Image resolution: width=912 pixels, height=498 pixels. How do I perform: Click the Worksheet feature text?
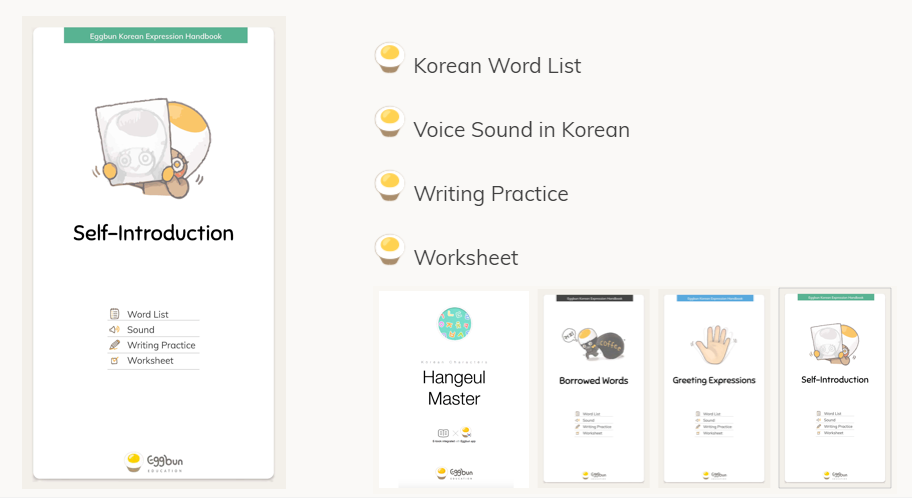click(x=466, y=258)
